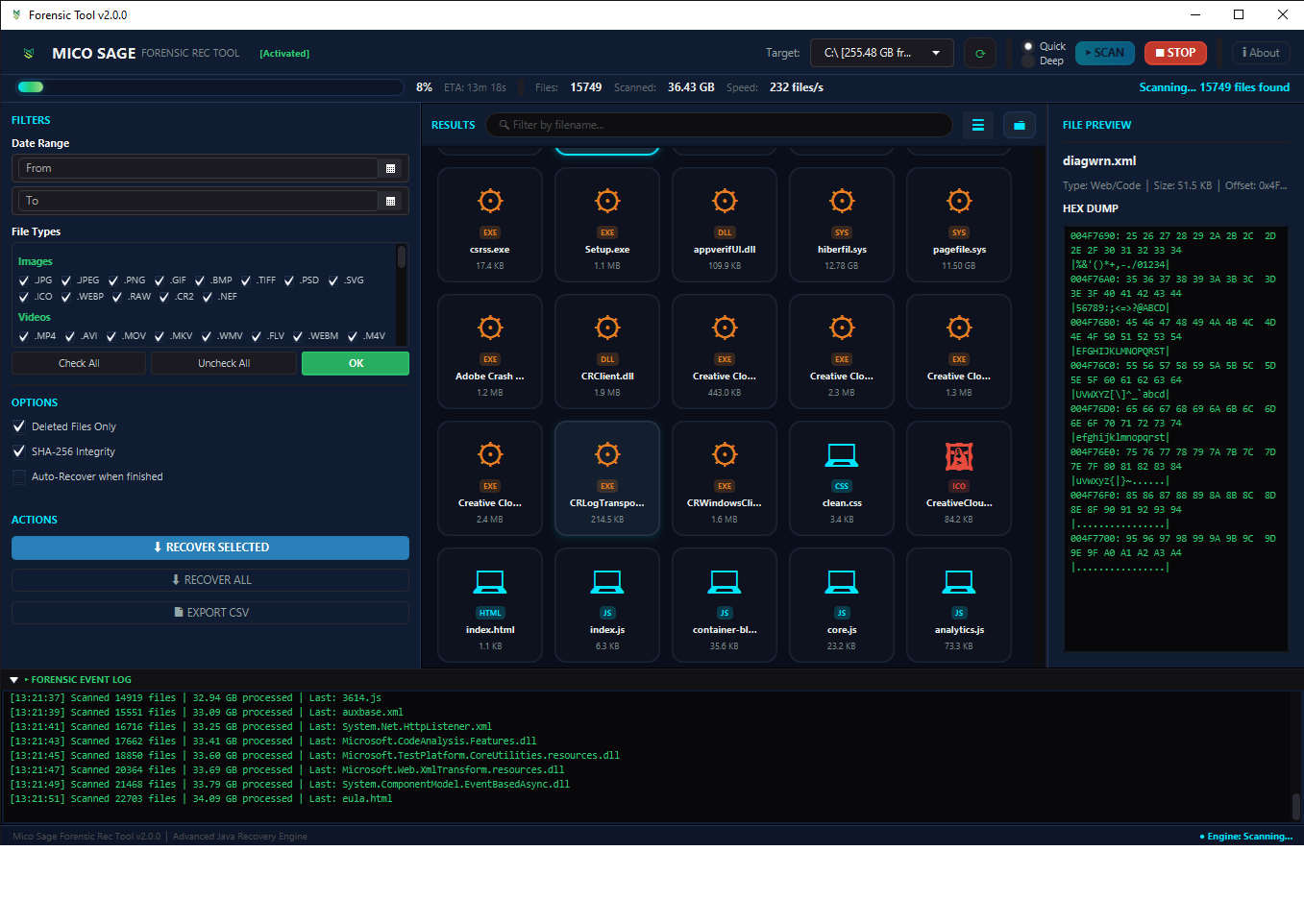Open the From date calendar picker
1304x924 pixels.
click(390, 169)
